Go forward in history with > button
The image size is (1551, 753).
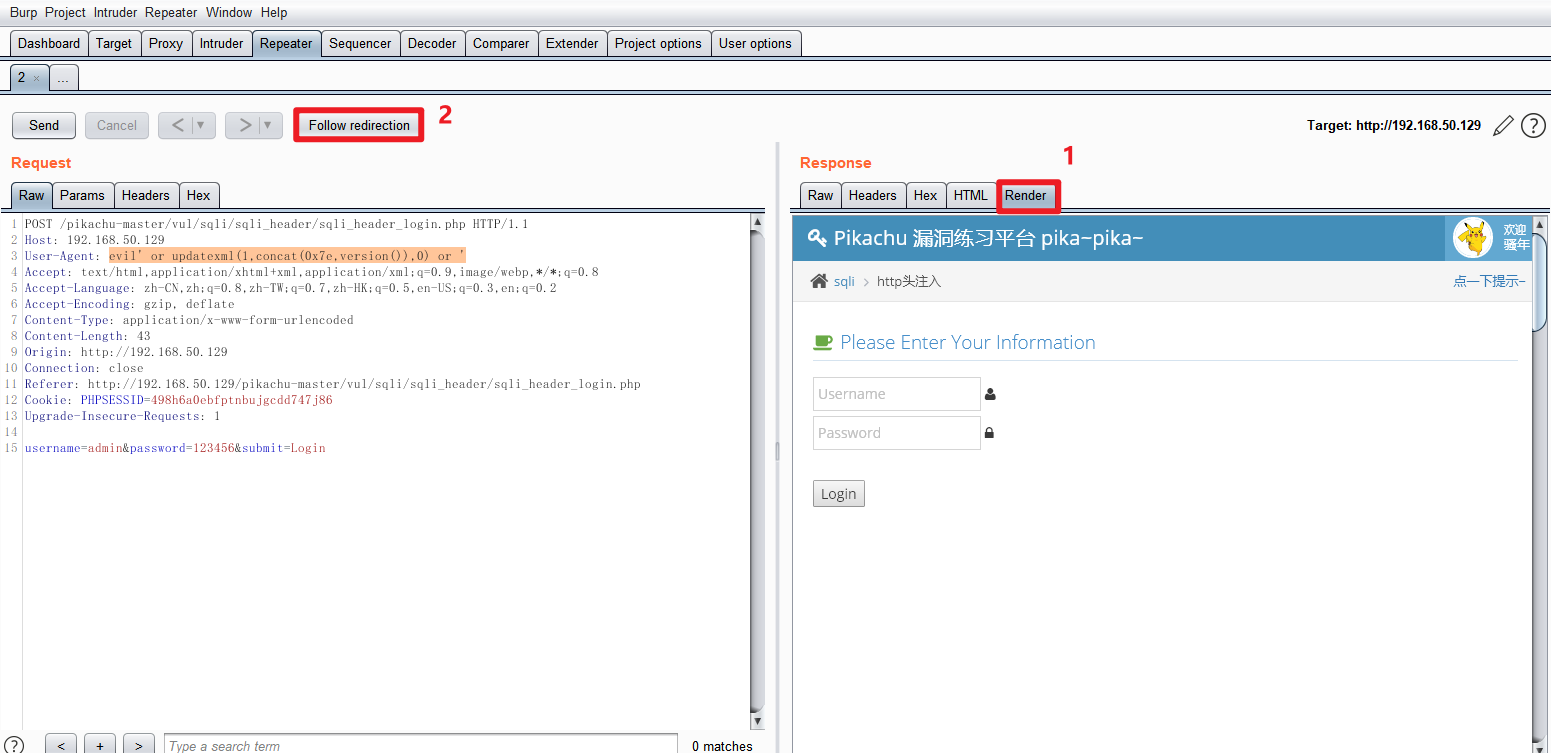point(245,125)
